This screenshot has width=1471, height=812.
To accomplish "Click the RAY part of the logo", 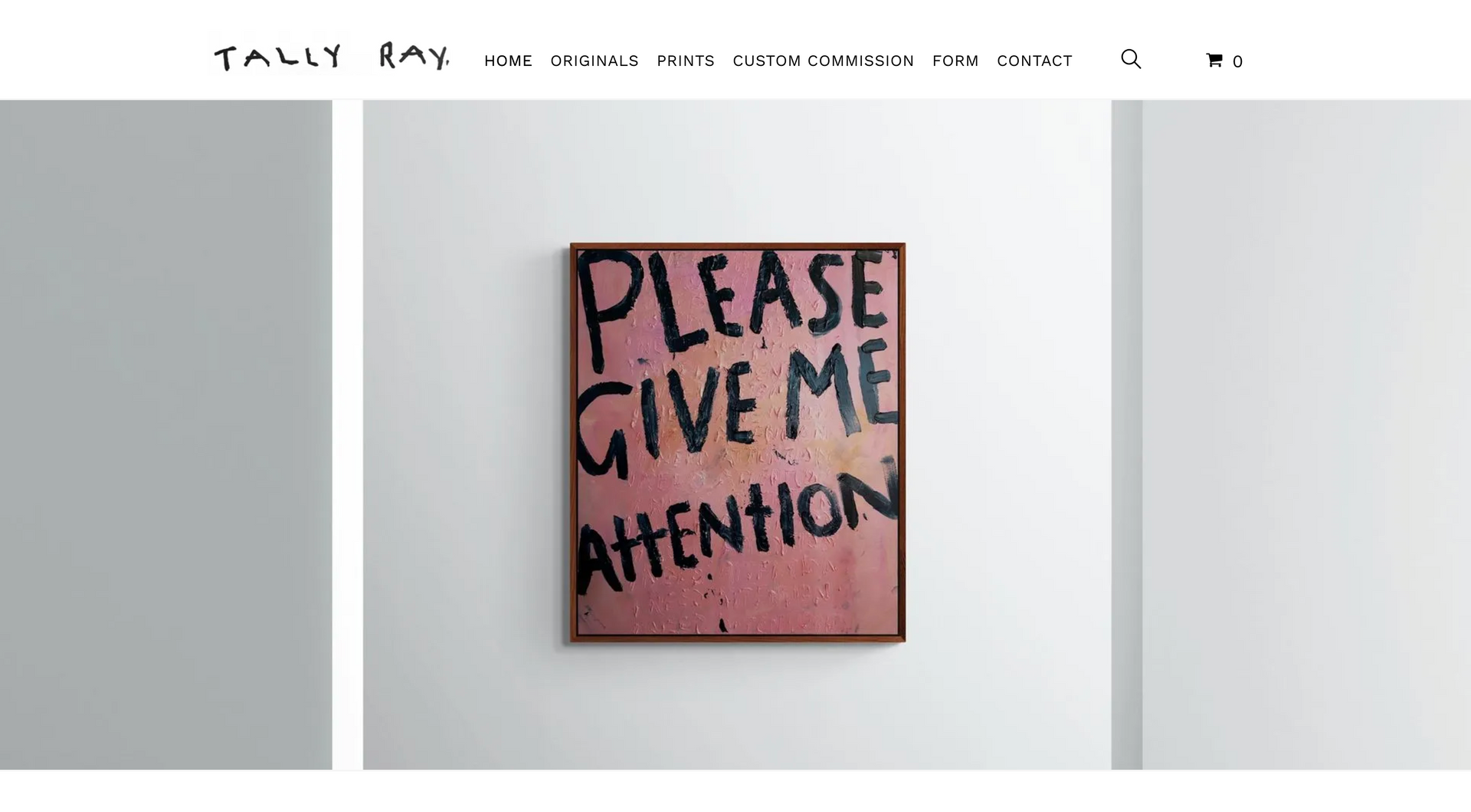I will pos(414,56).
